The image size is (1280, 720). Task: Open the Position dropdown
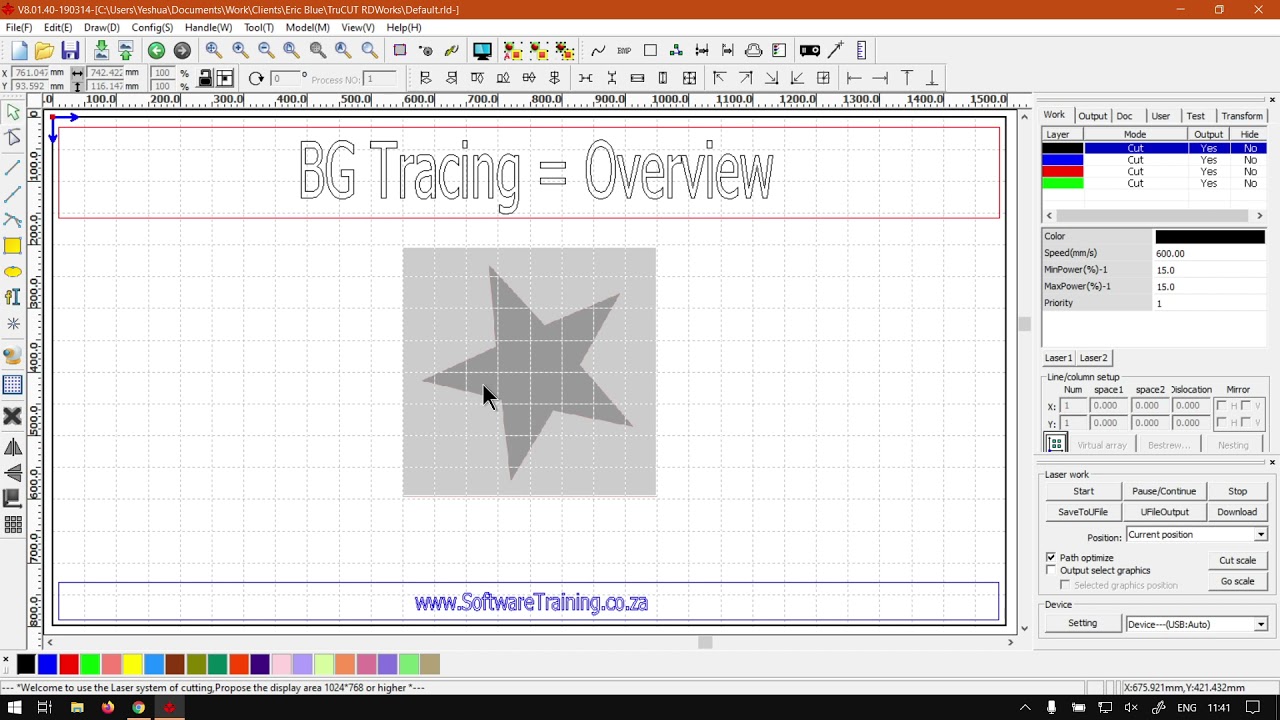coord(1197,535)
